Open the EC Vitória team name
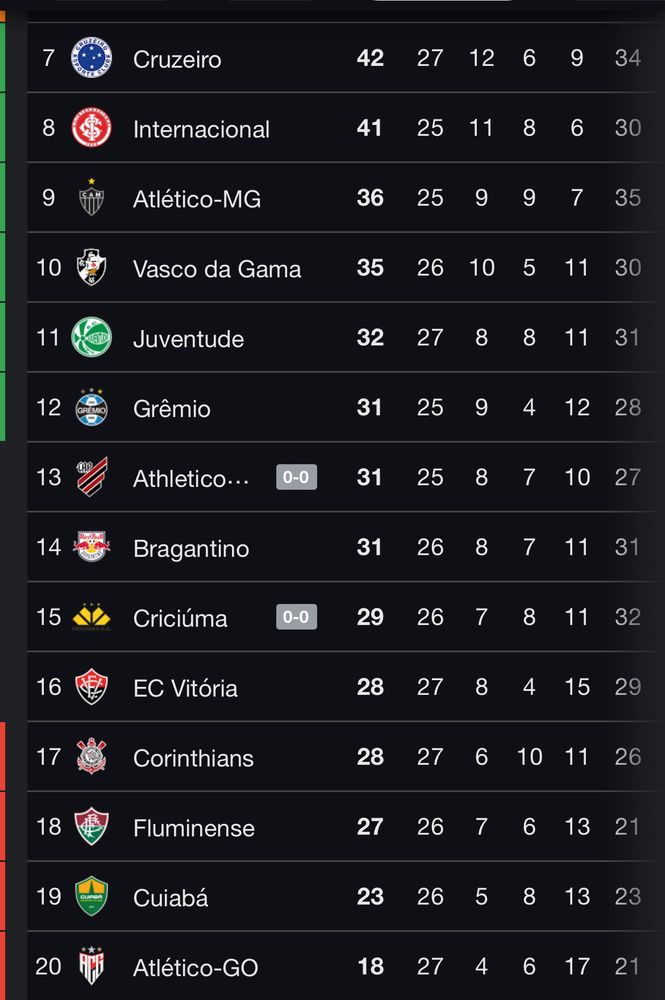 [185, 688]
